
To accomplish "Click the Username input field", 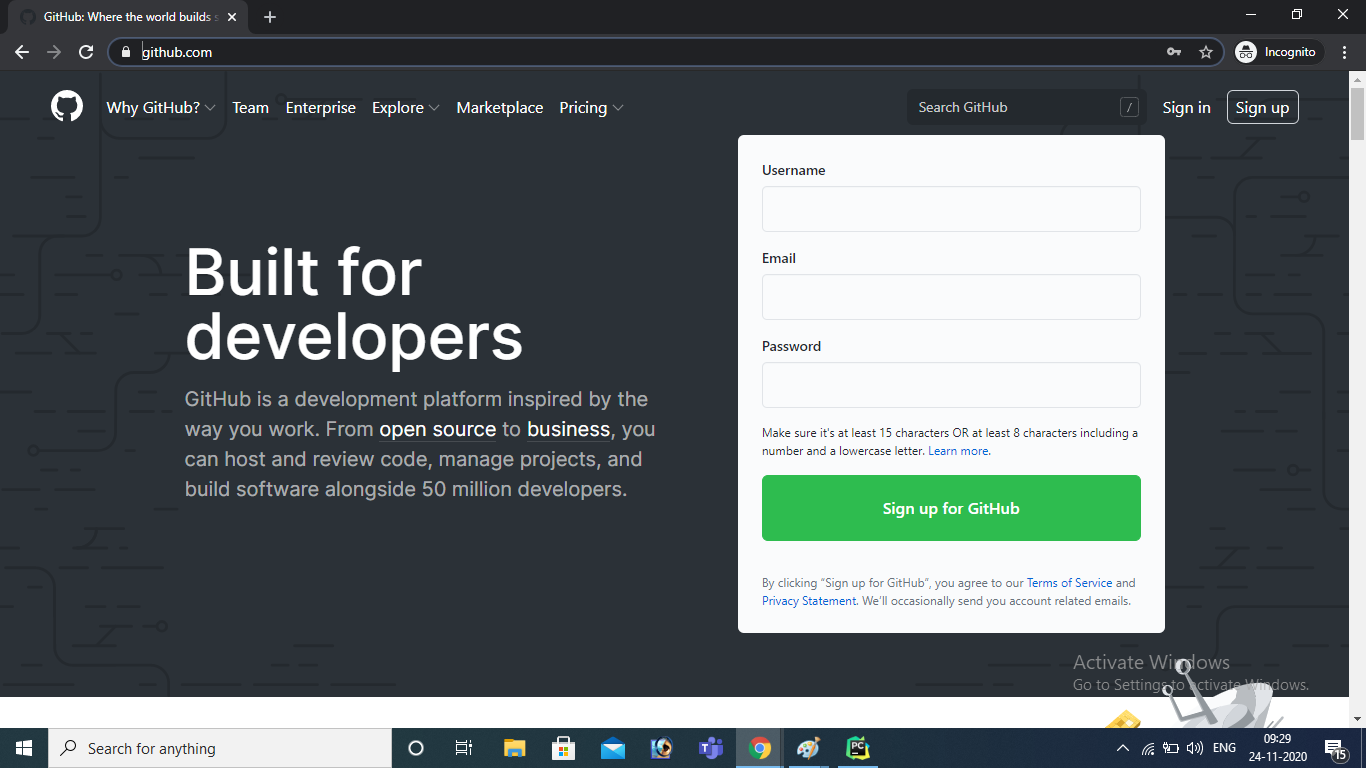I will click(x=951, y=209).
